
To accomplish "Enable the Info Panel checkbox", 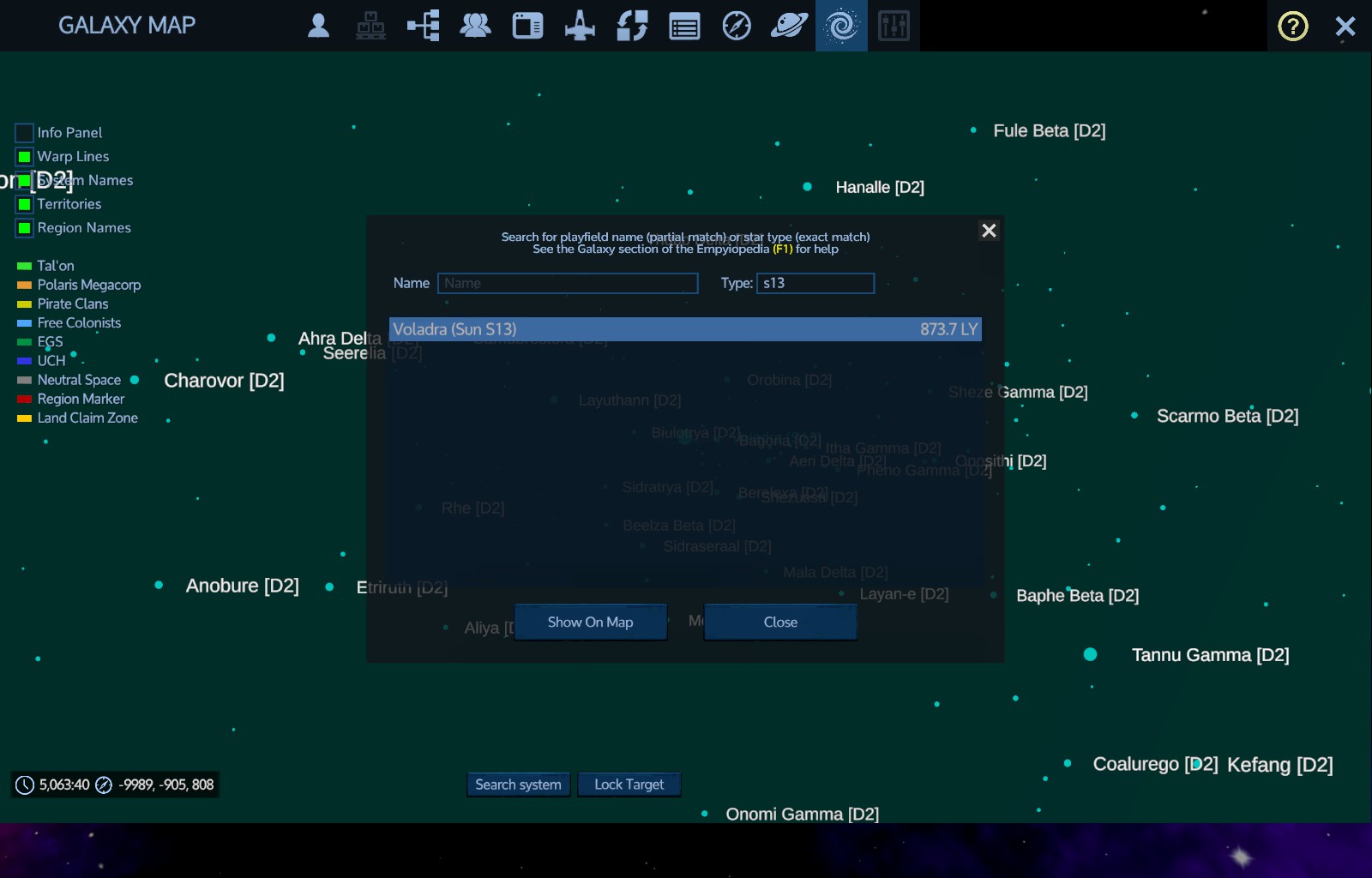I will click(24, 133).
